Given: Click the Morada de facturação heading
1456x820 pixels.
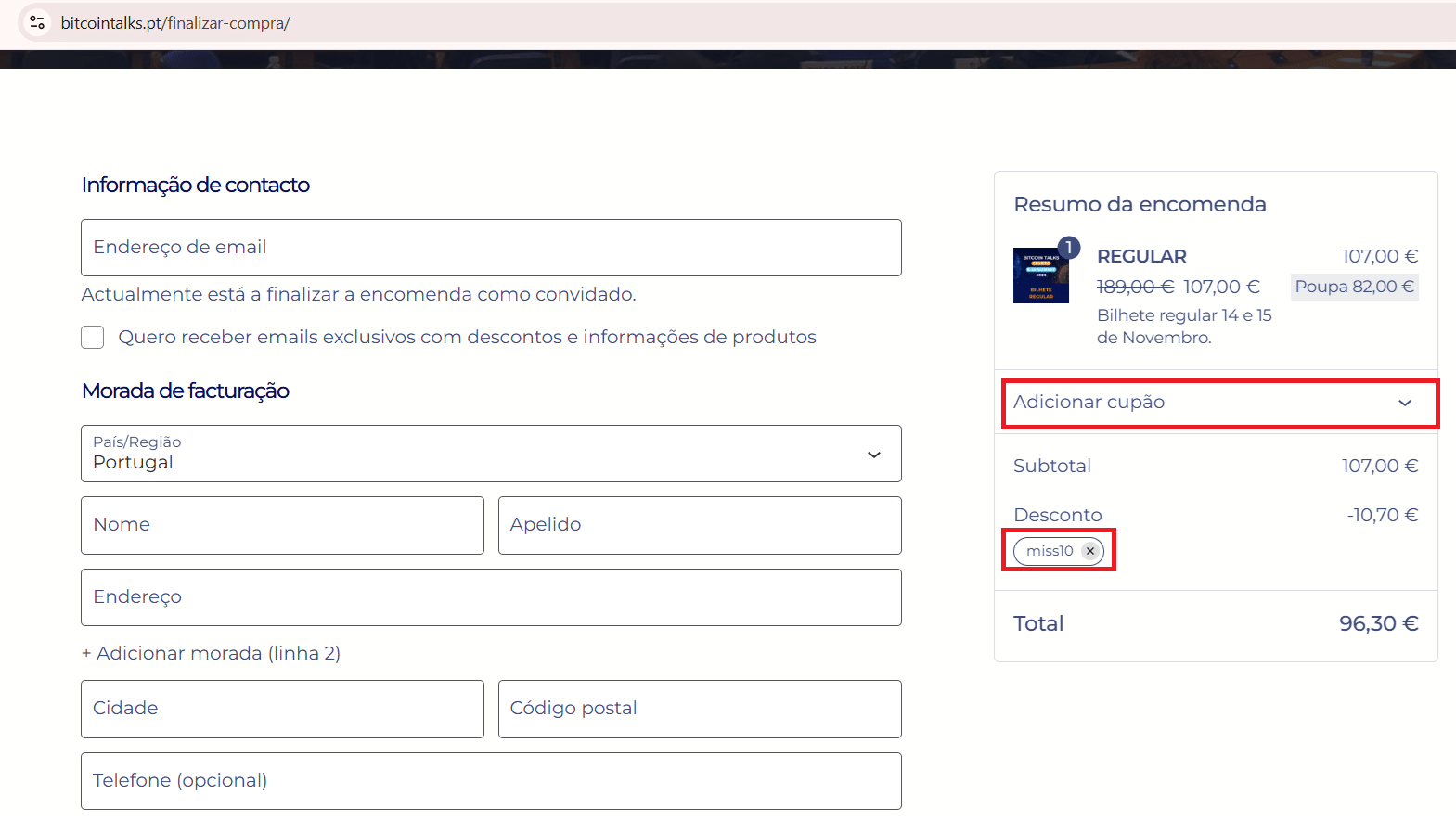Looking at the screenshot, I should point(186,391).
